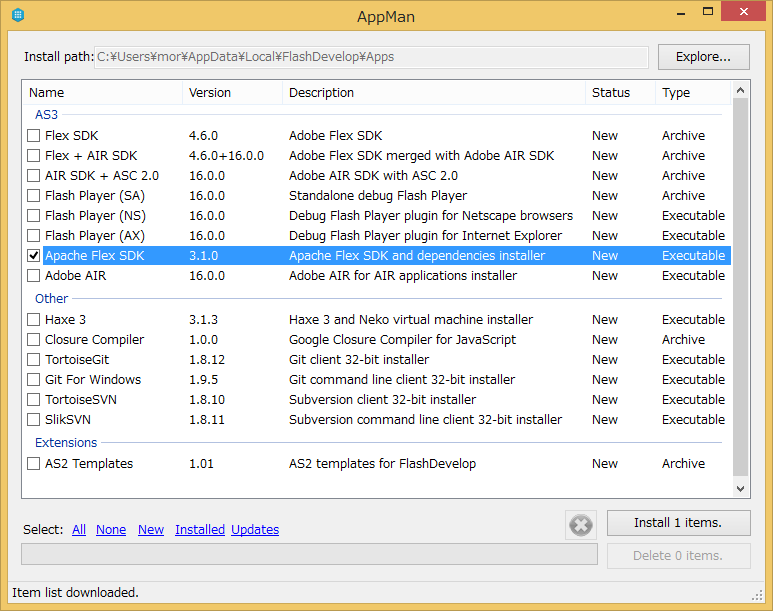Viewport: 773px width, 611px height.
Task: Enable the AIR SDK + ASC 2.0 checkbox
Action: 34,176
